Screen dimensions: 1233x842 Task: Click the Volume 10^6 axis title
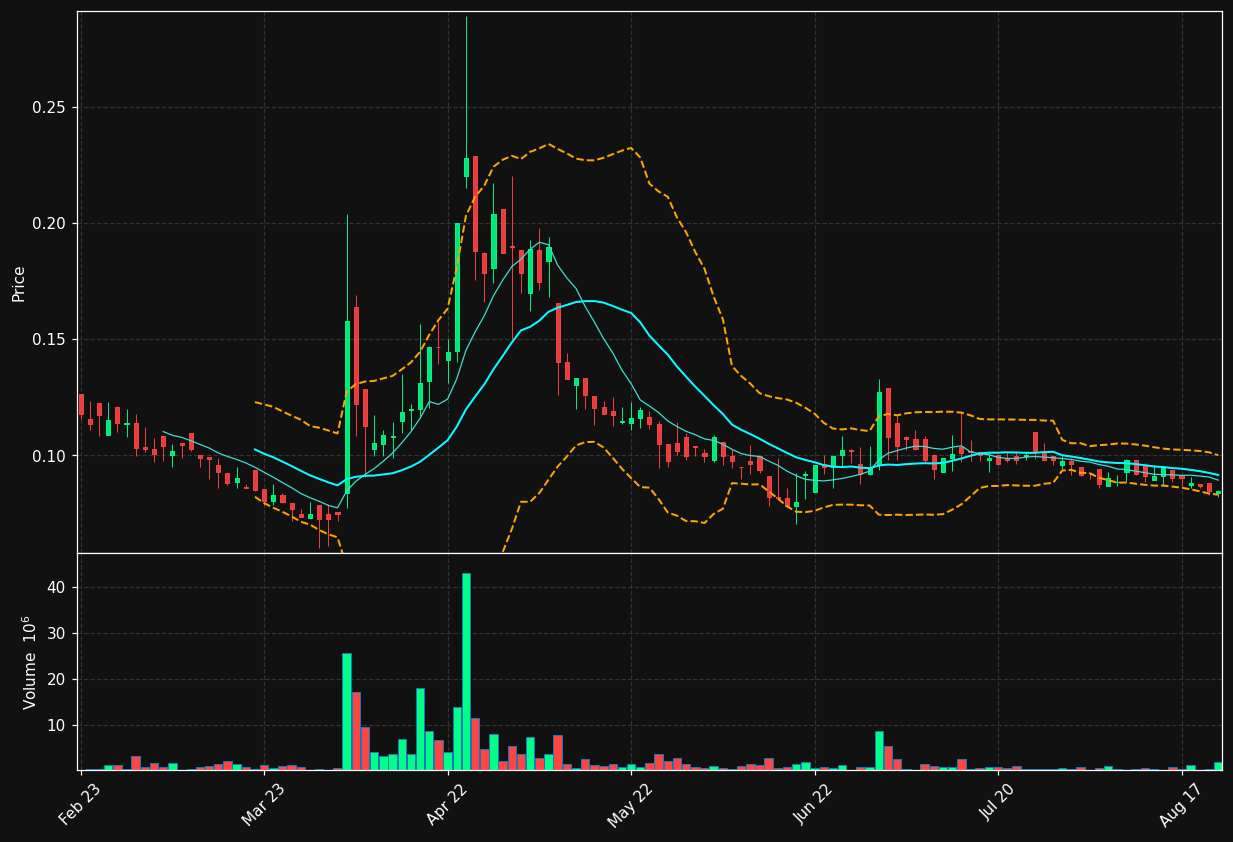click(29, 662)
